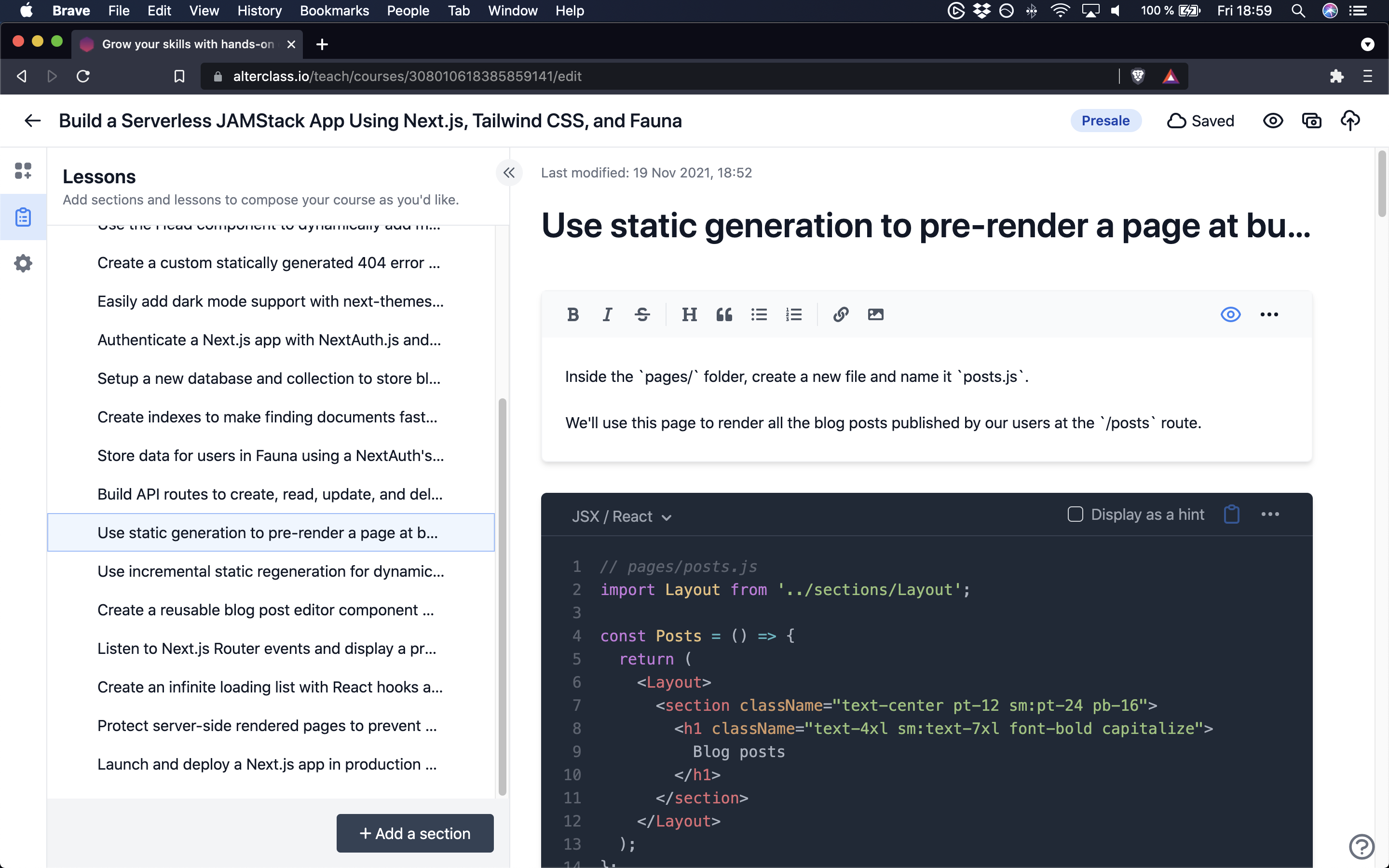Open the code block three-dot options menu
The height and width of the screenshot is (868, 1389).
pyautogui.click(x=1269, y=515)
